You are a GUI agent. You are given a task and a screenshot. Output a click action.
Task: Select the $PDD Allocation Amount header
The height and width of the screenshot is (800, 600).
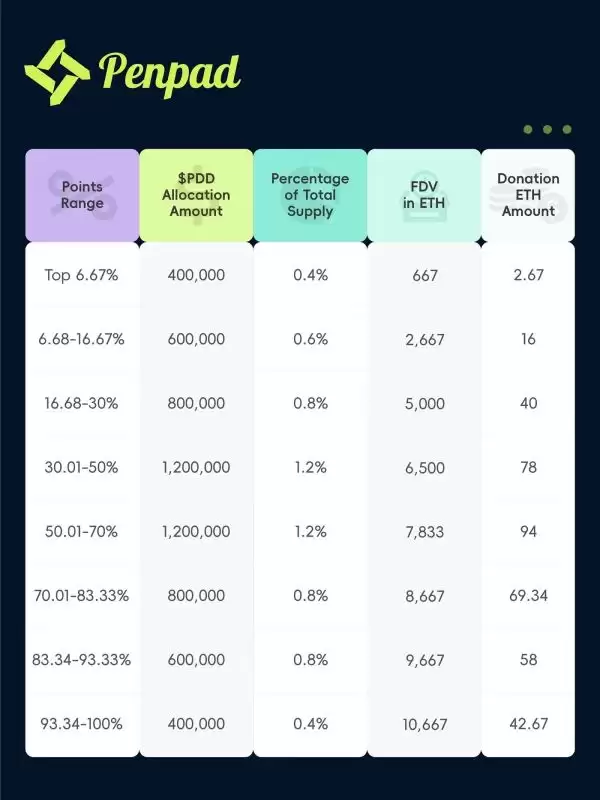[x=196, y=195]
